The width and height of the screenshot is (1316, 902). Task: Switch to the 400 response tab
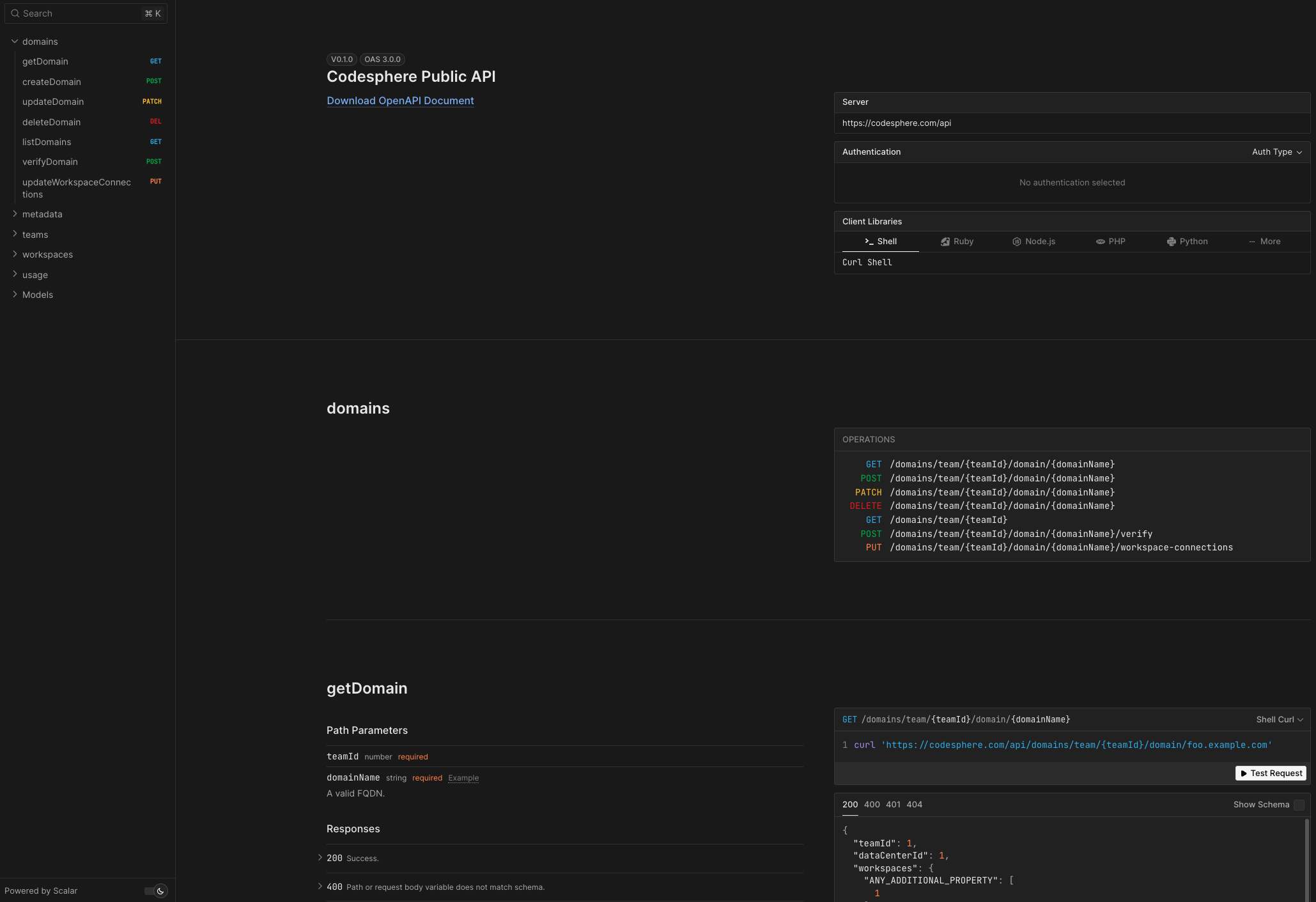point(871,804)
